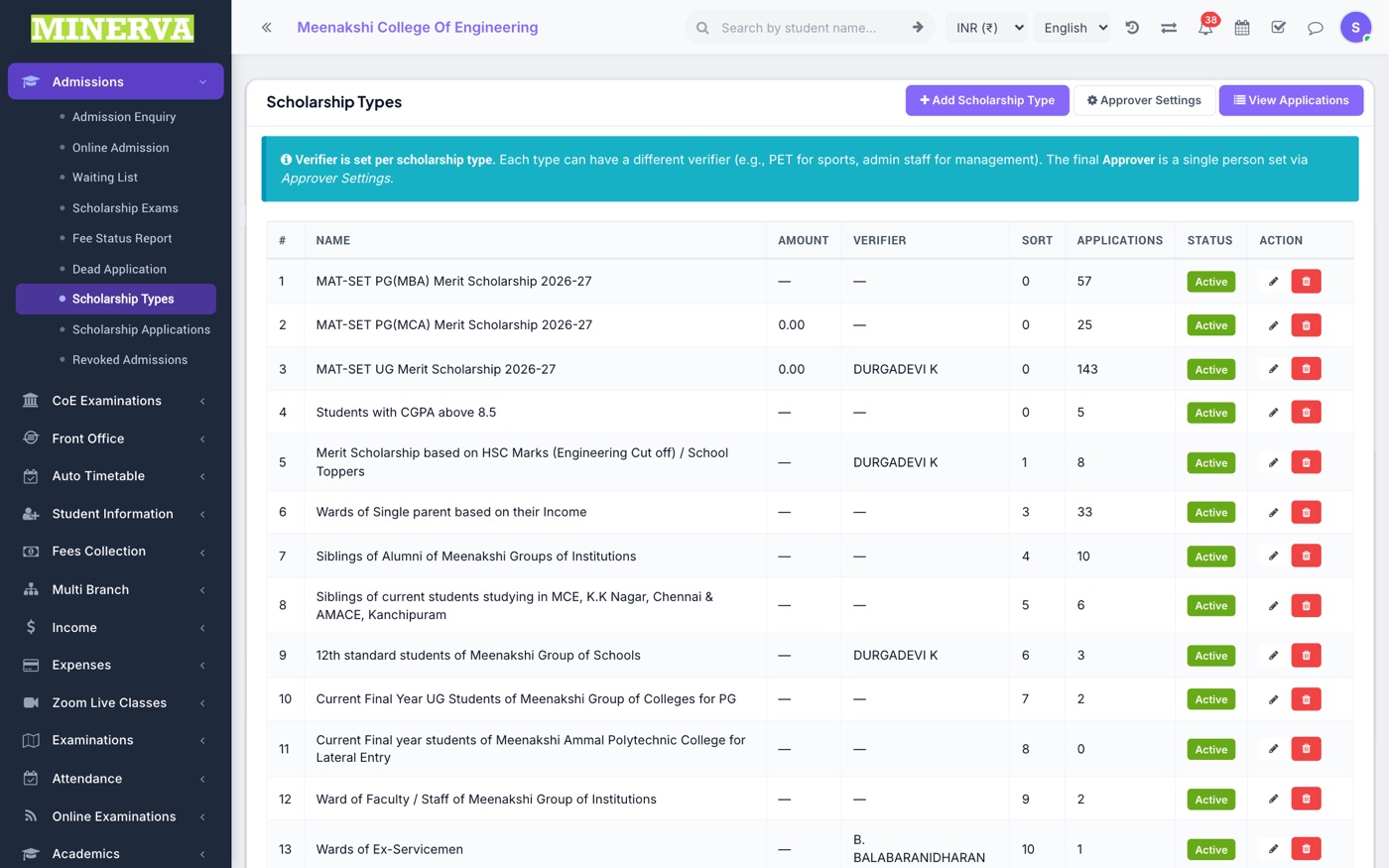Click Active status of Wards of Ex-Servicemen
The height and width of the screenshot is (868, 1389).
(x=1210, y=849)
